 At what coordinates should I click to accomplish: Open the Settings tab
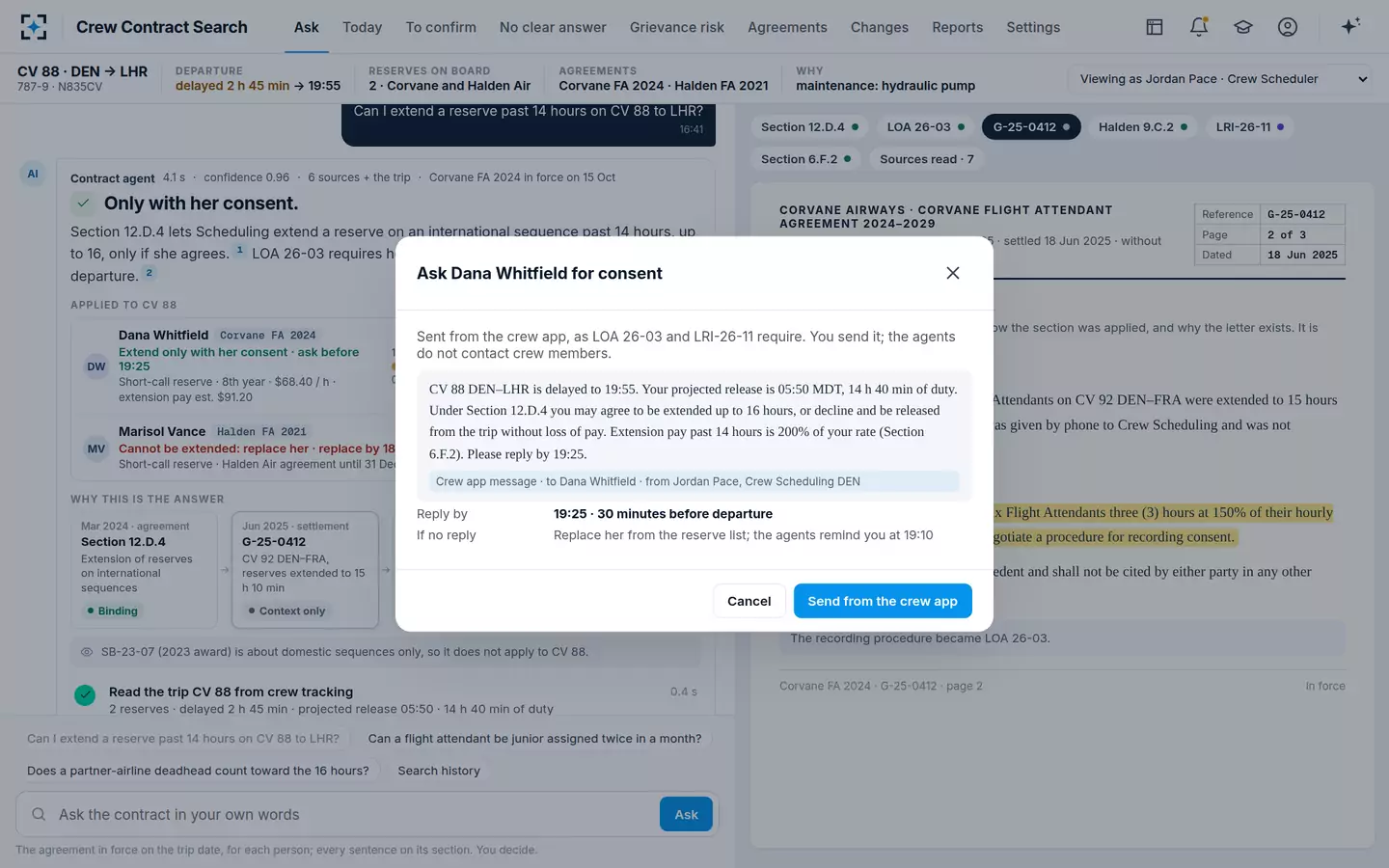[x=1033, y=27]
